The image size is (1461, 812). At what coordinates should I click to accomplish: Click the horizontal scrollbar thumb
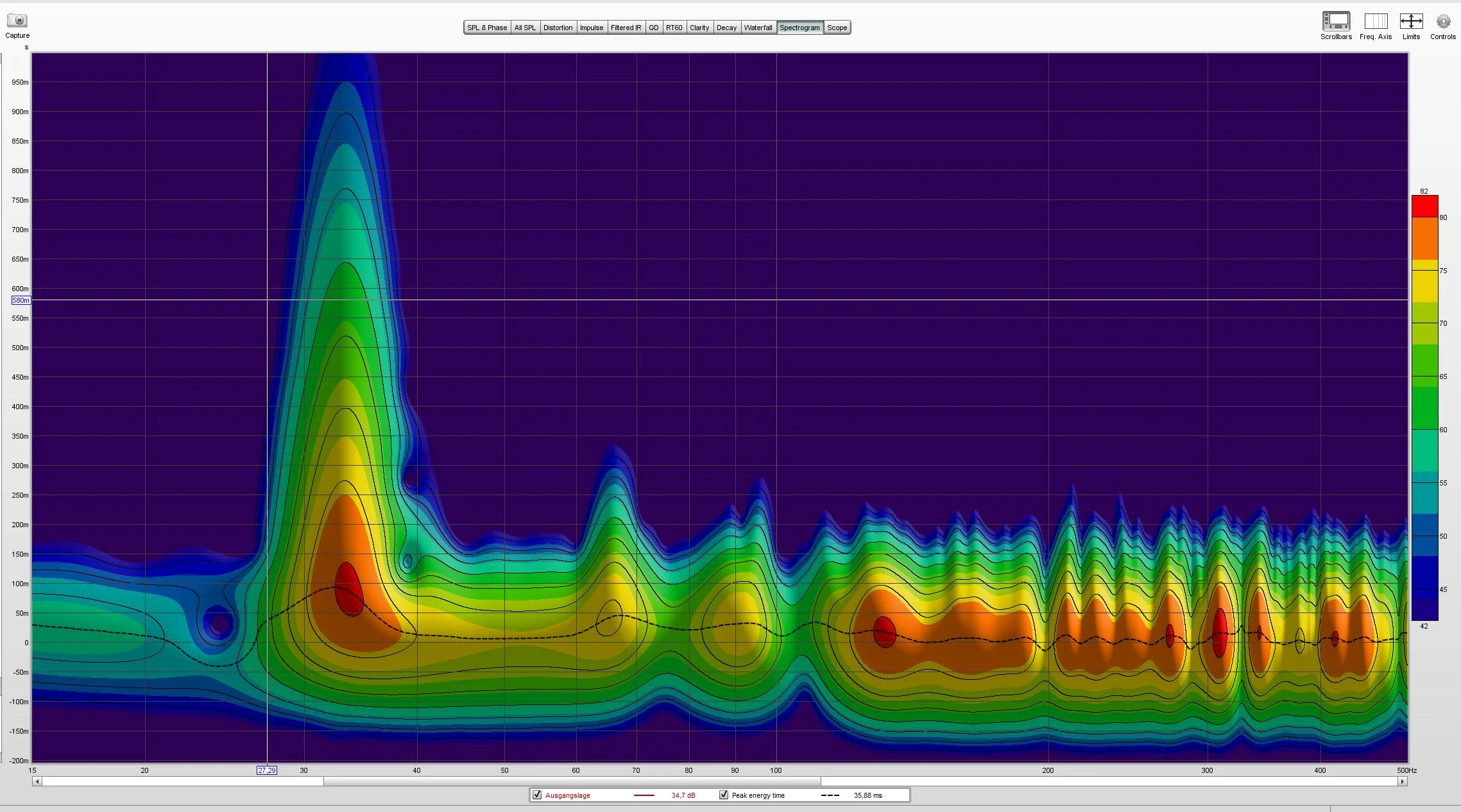pyautogui.click(x=572, y=781)
